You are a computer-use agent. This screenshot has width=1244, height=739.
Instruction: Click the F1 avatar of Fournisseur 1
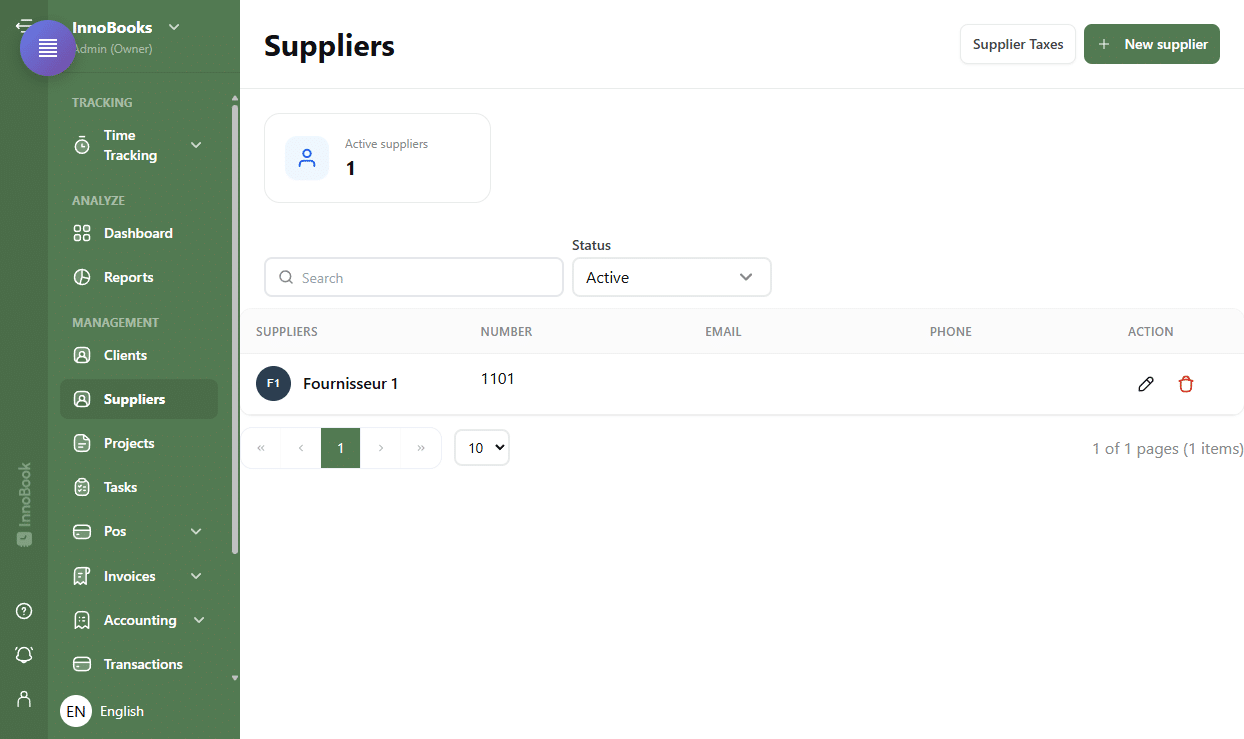point(273,383)
